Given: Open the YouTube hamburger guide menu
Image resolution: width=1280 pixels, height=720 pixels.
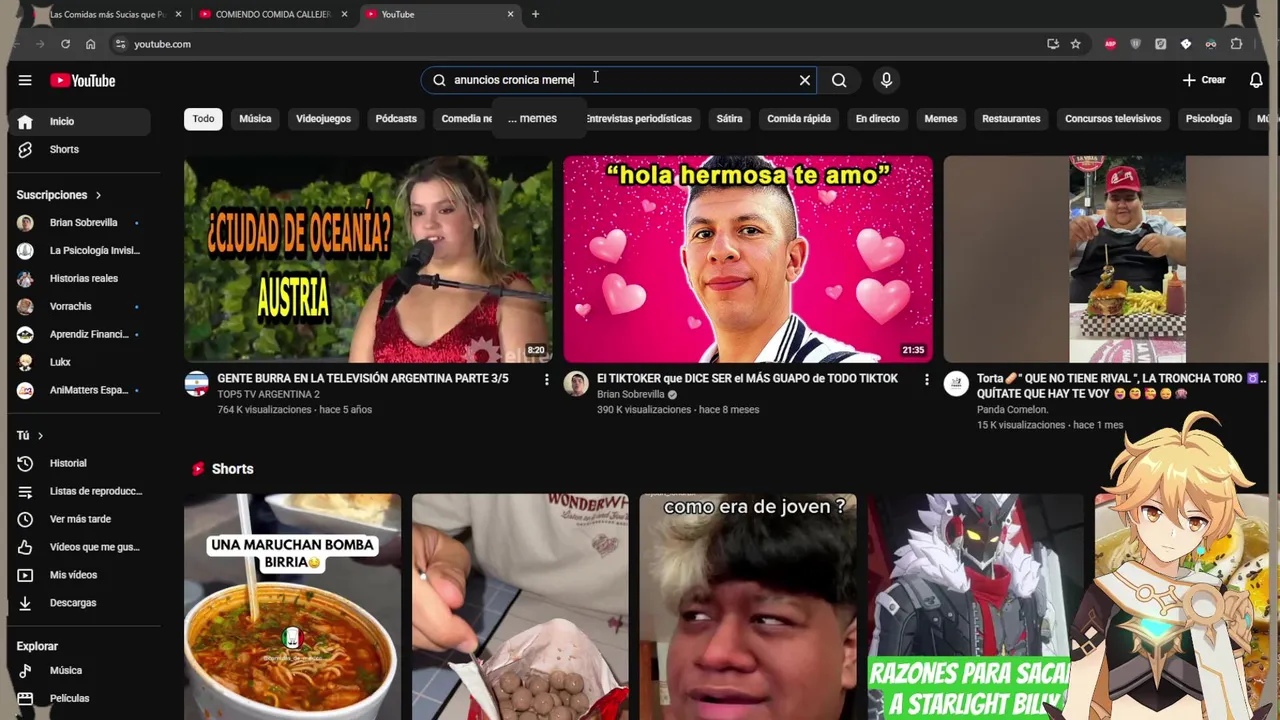Looking at the screenshot, I should (x=25, y=80).
